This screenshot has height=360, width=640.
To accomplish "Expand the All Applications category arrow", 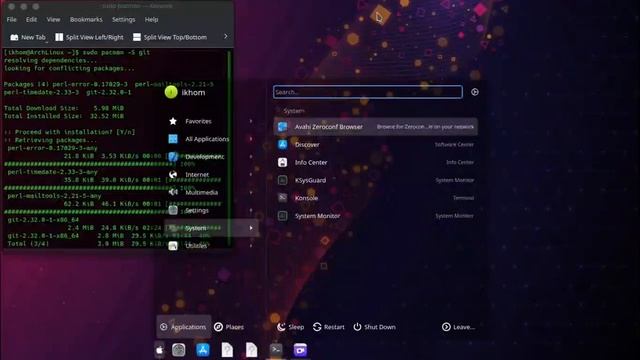I will click(x=251, y=139).
